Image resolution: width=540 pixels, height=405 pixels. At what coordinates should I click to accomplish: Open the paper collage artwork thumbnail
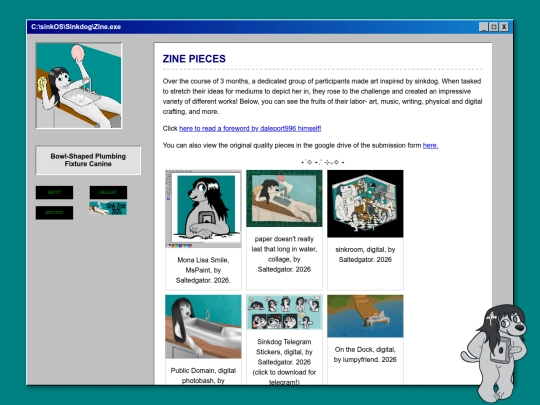tap(284, 198)
